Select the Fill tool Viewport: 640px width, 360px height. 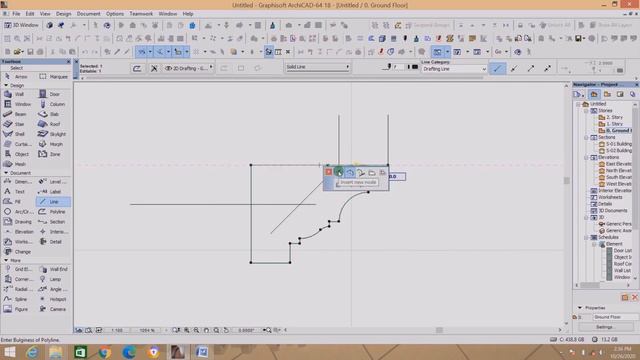pos(13,202)
